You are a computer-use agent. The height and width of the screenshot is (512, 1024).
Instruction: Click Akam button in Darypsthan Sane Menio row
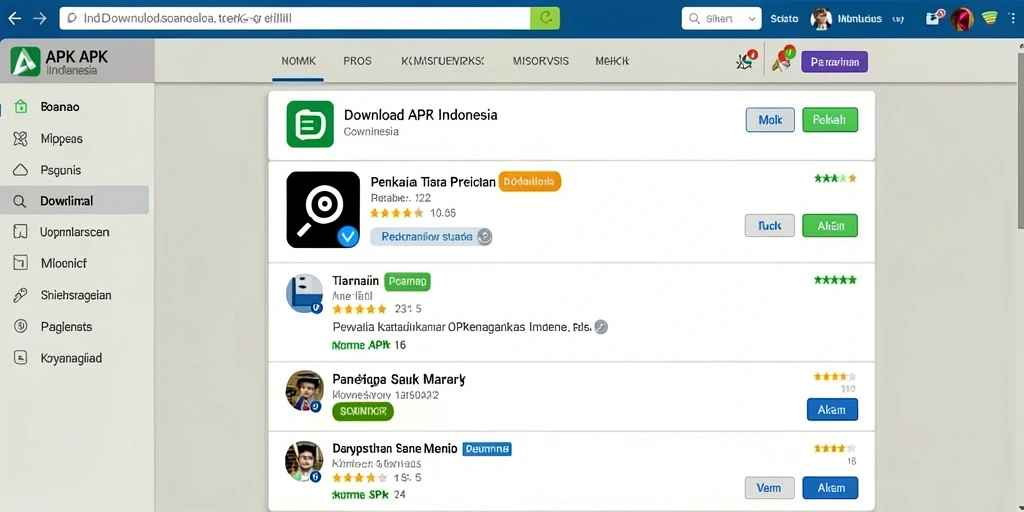[830, 488]
